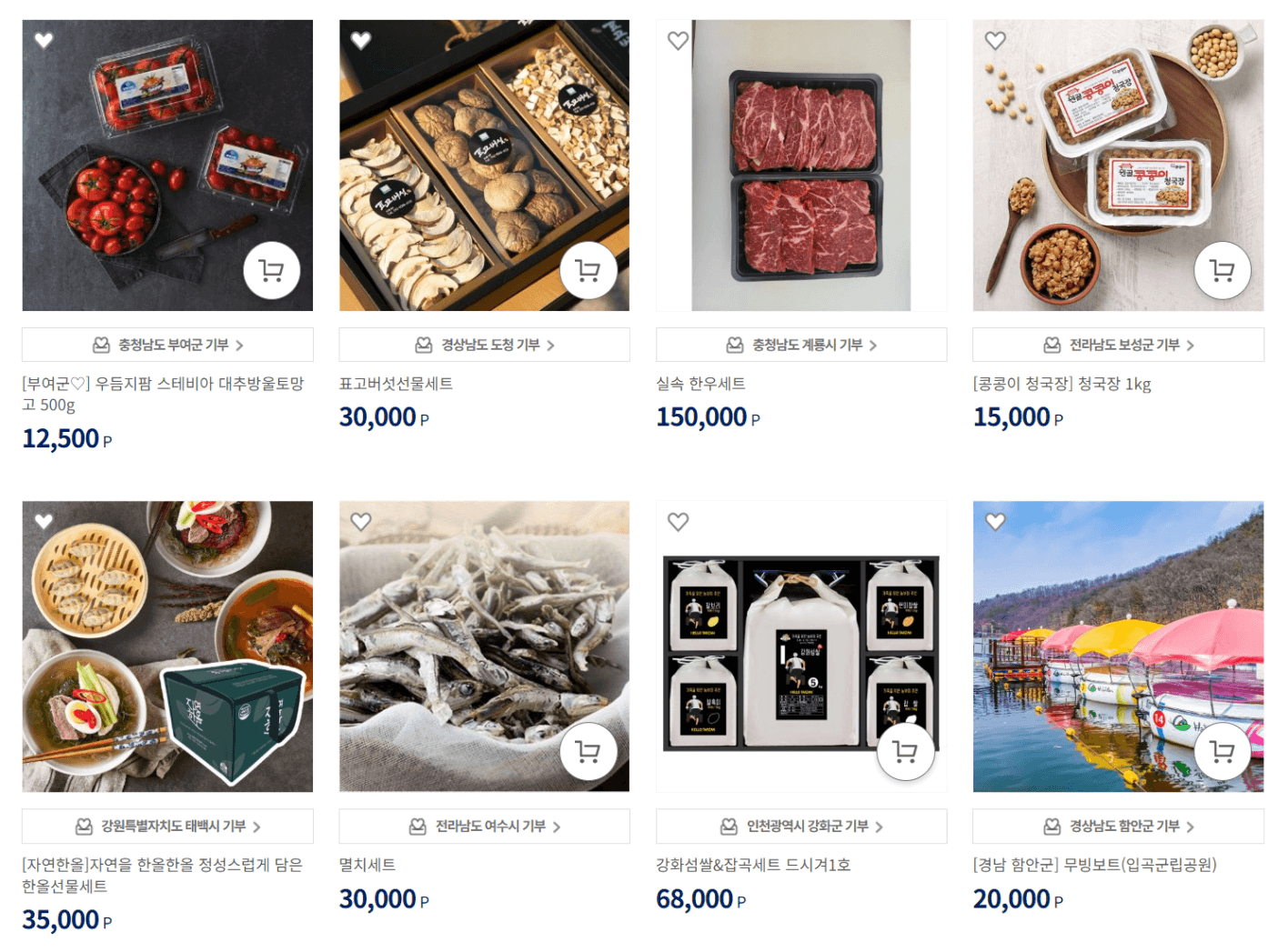Like the 무빙보트 product
The width and height of the screenshot is (1288, 952).
coord(995,522)
